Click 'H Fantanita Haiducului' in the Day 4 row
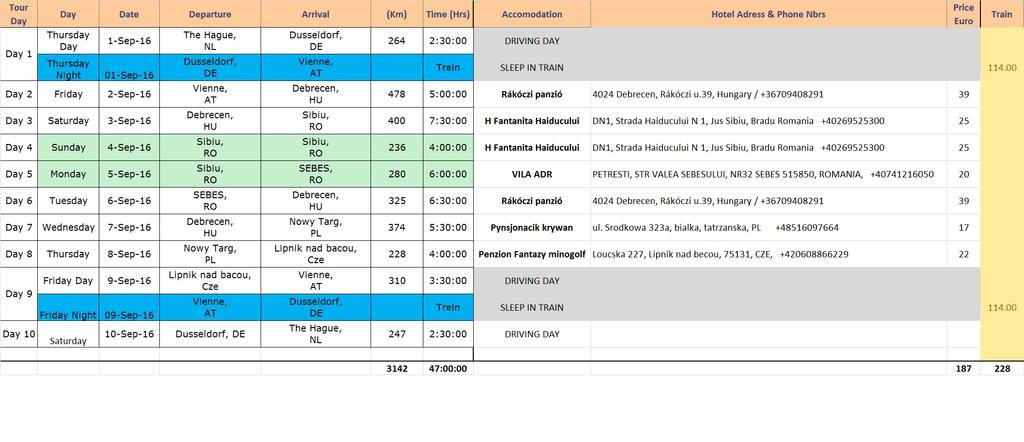This screenshot has height=442, width=1024. pyautogui.click(x=532, y=148)
